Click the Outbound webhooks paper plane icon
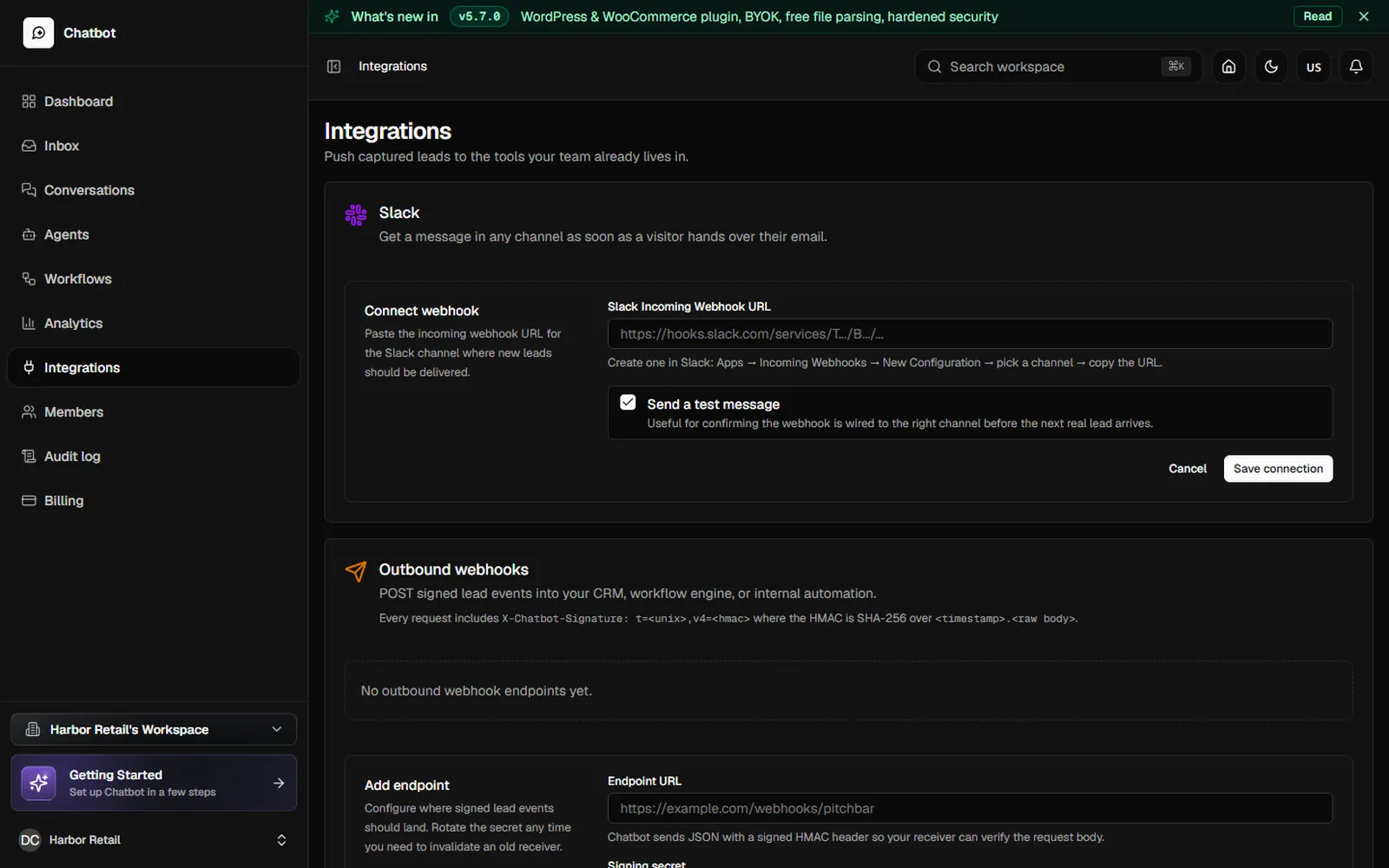Image resolution: width=1389 pixels, height=868 pixels. (356, 571)
